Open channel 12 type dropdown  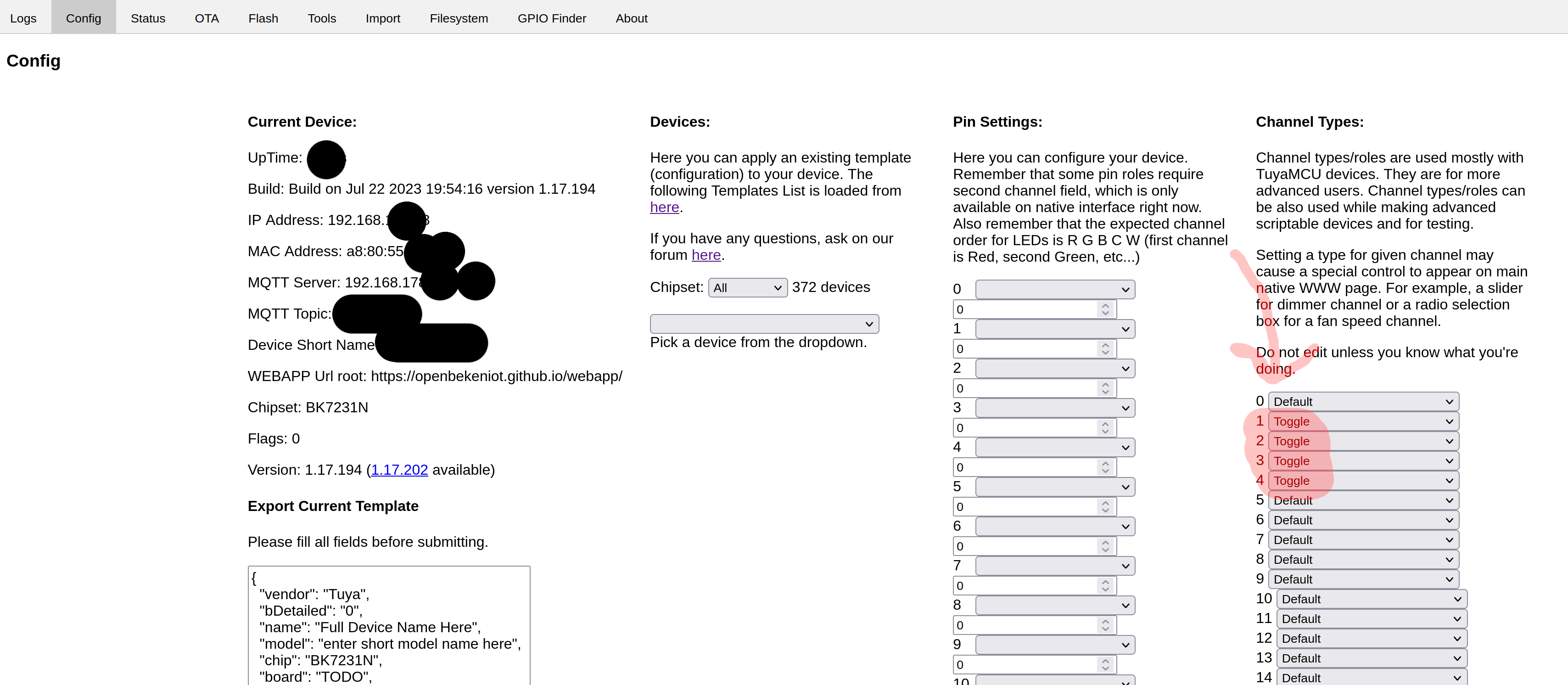1372,639
